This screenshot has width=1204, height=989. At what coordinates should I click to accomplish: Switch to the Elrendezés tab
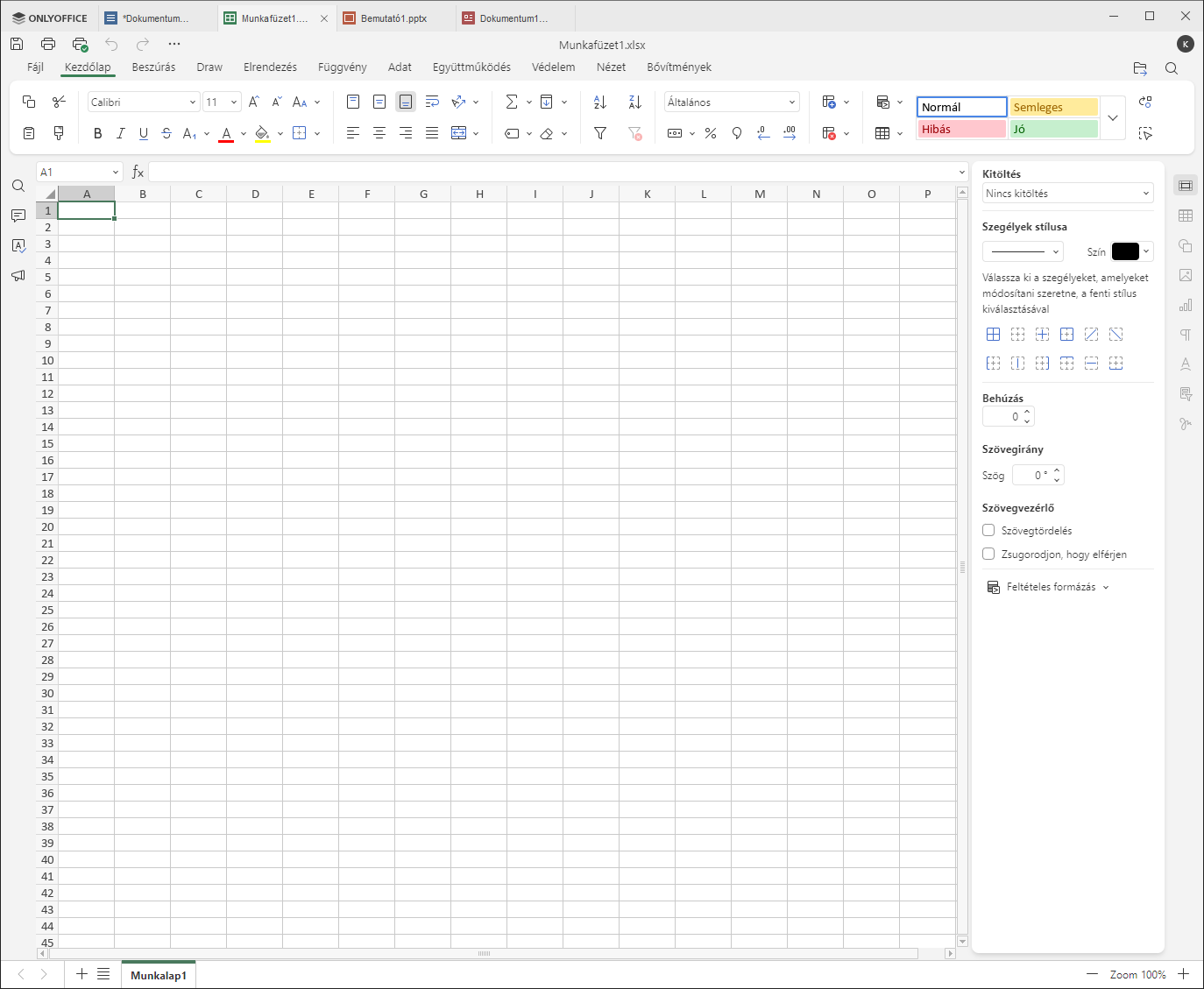tap(270, 67)
